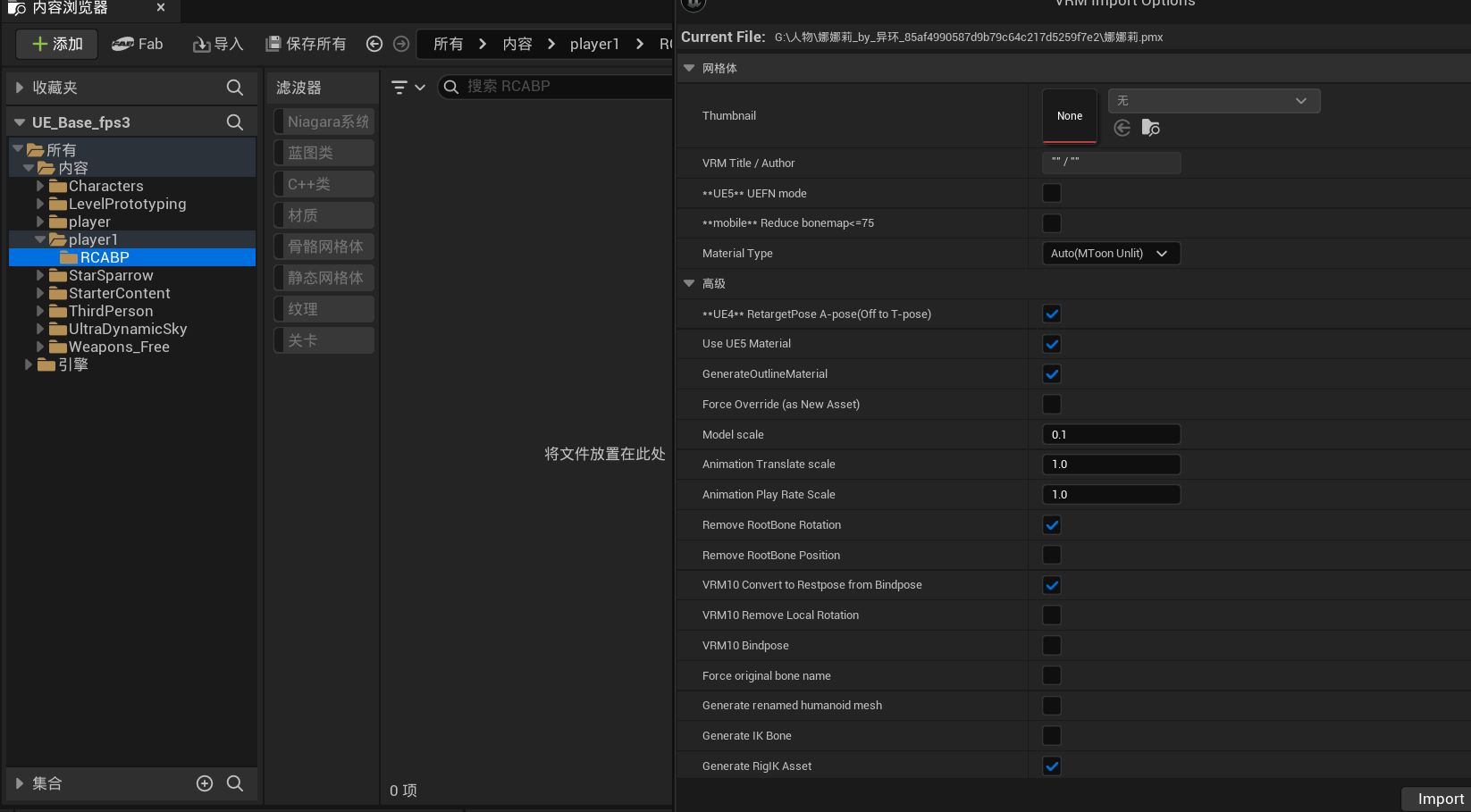Navigate back with the left arrow icon
Image resolution: width=1471 pixels, height=812 pixels.
point(374,43)
